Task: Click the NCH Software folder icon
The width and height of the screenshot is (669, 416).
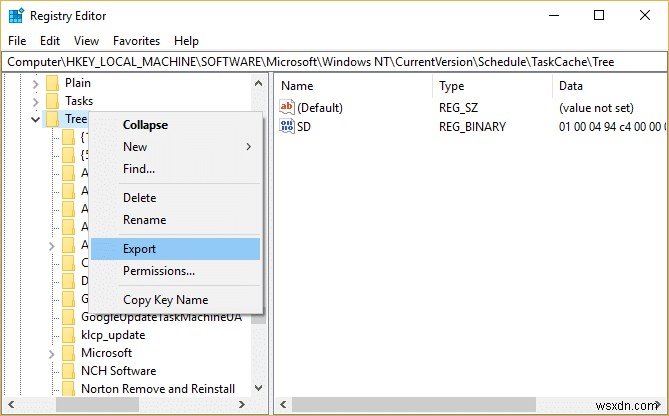Action: [69, 371]
